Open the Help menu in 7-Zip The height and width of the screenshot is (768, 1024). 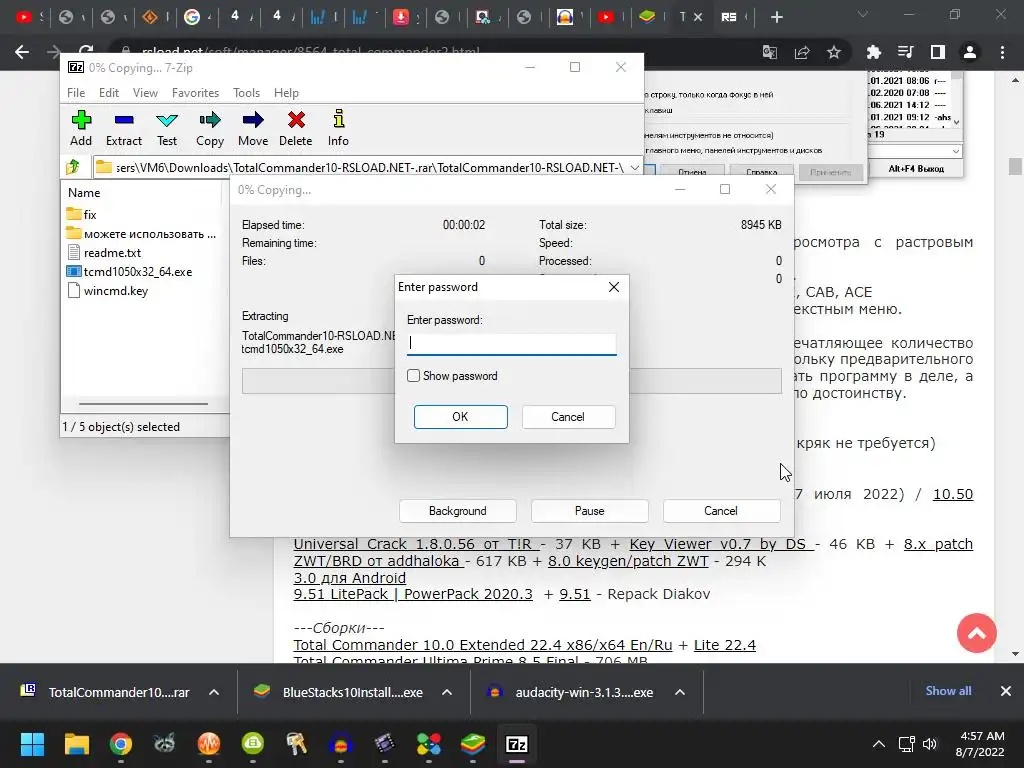point(286,93)
